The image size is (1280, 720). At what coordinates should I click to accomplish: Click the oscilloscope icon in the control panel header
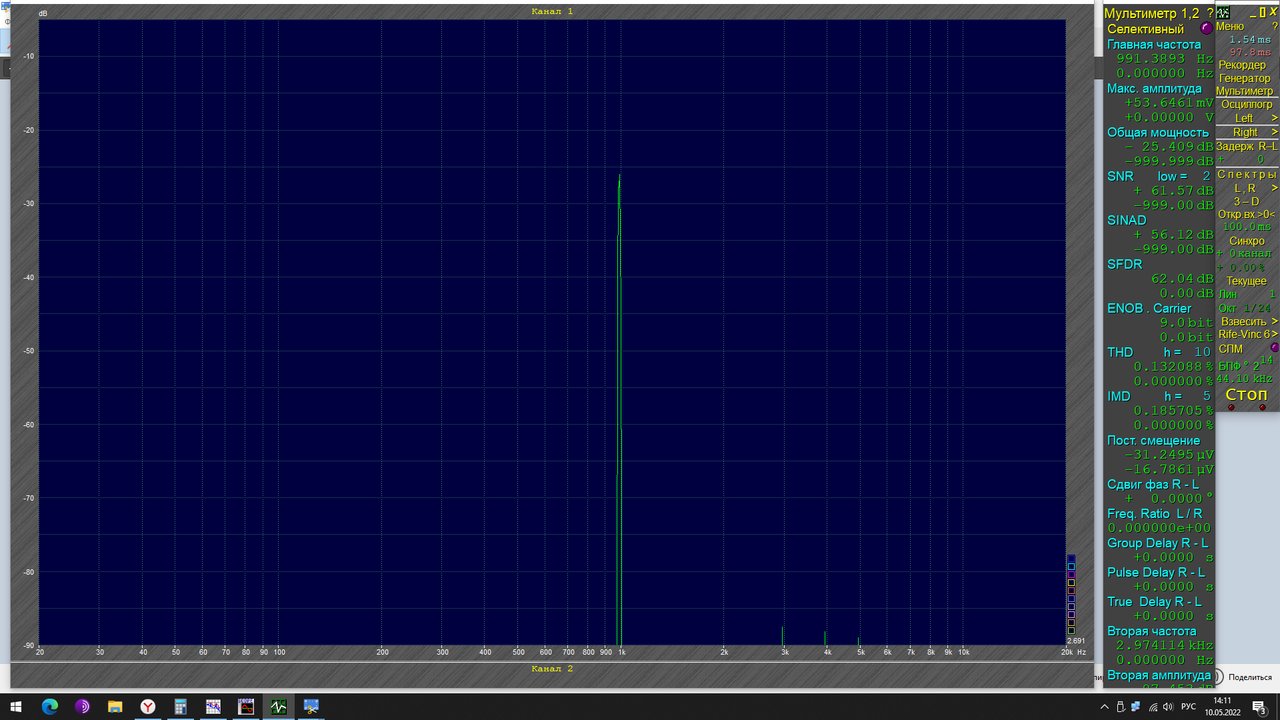point(1223,12)
